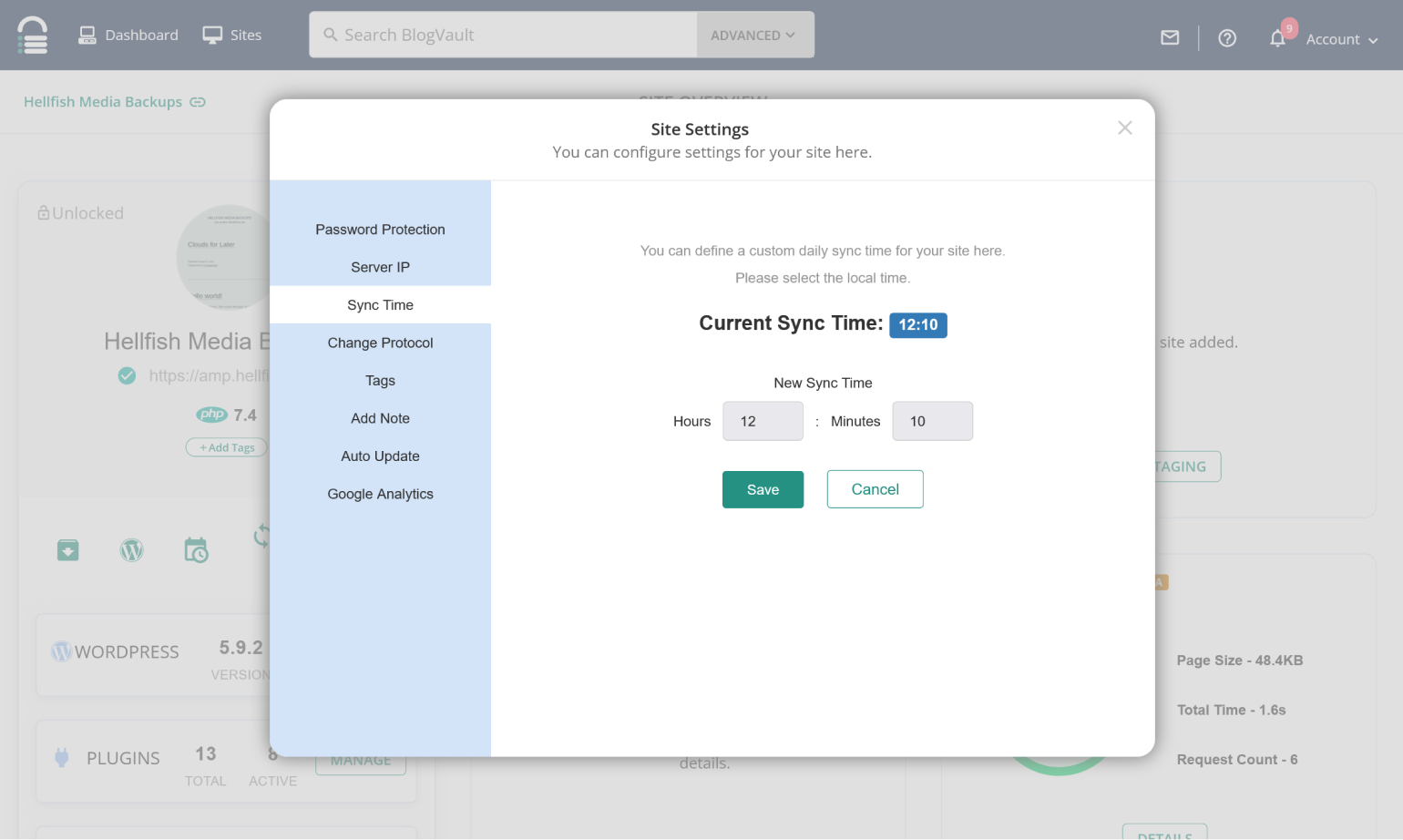Click the Unlocked padlock icon
The image size is (1403, 840).
coord(43,212)
